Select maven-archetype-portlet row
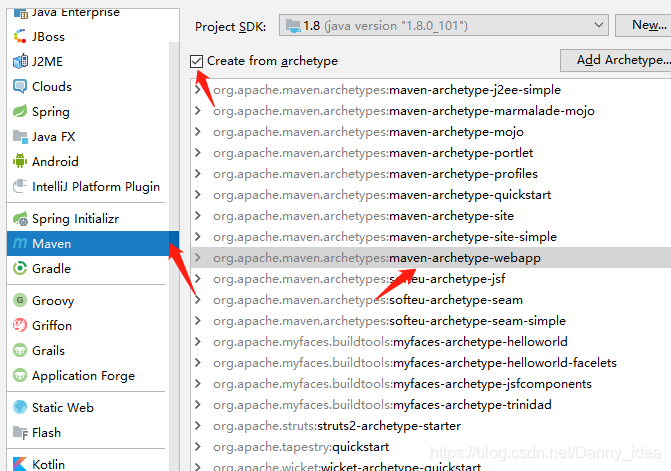 pos(431,153)
